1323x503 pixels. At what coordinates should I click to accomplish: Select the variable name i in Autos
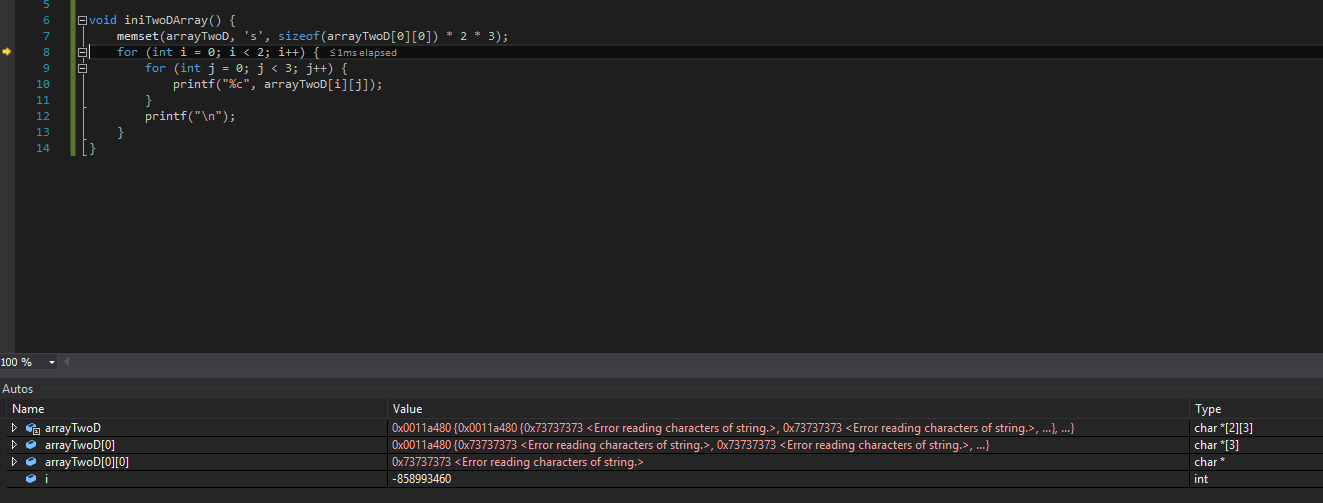pos(47,479)
